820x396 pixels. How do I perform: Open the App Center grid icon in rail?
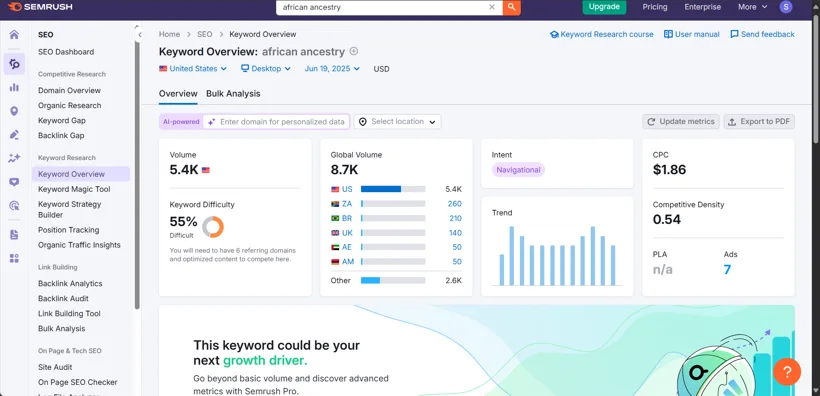pyautogui.click(x=14, y=258)
